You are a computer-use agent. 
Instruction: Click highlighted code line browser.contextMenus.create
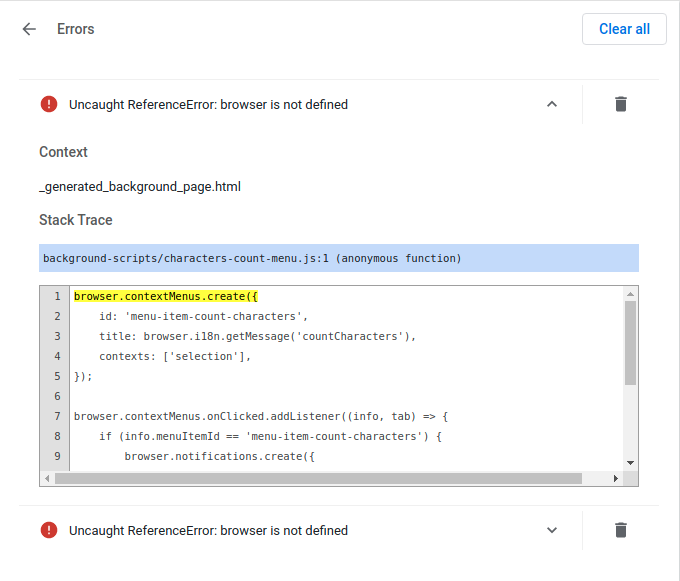click(x=166, y=296)
